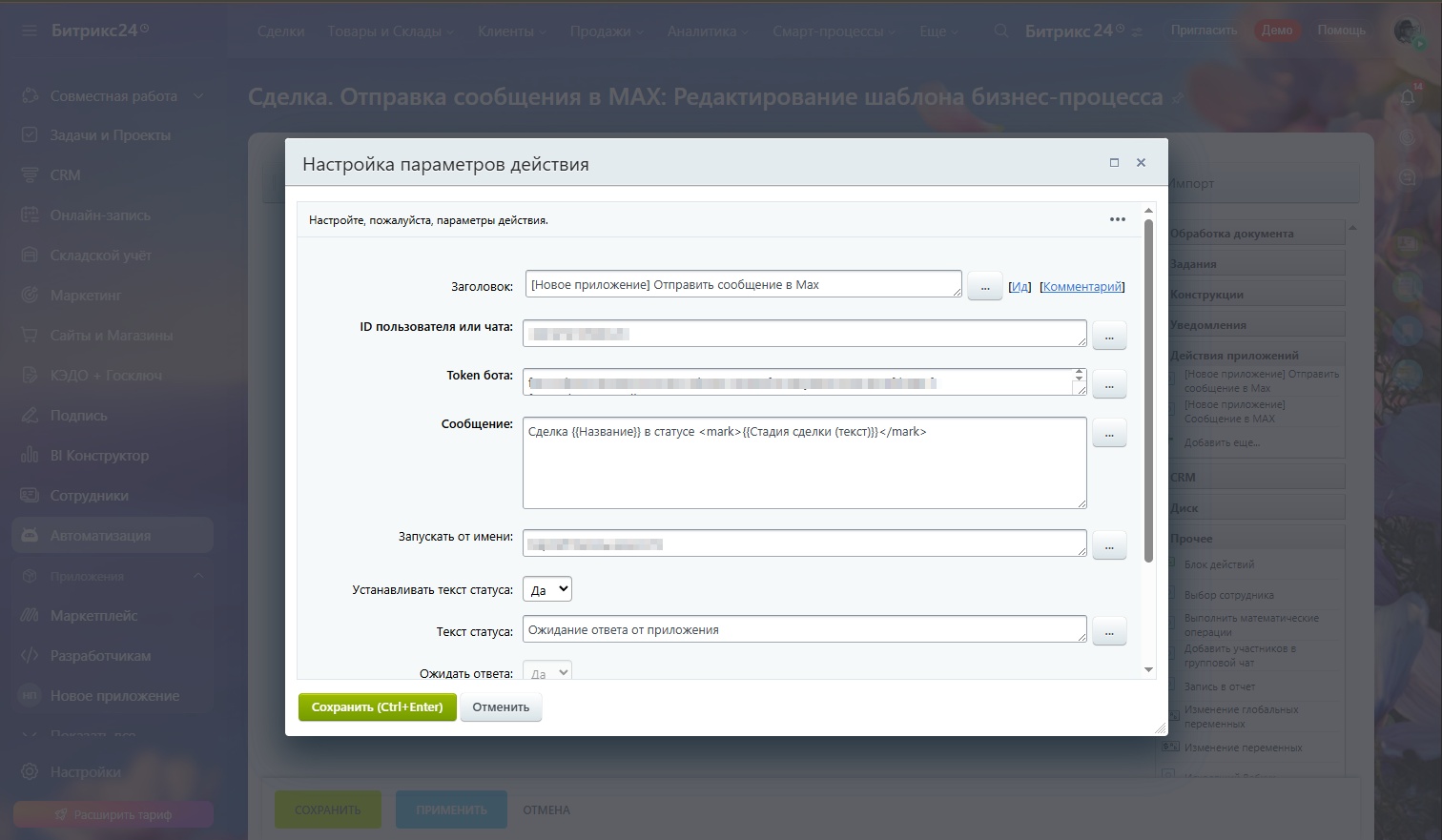Click the dialog scrollbar down arrow

[x=1148, y=670]
